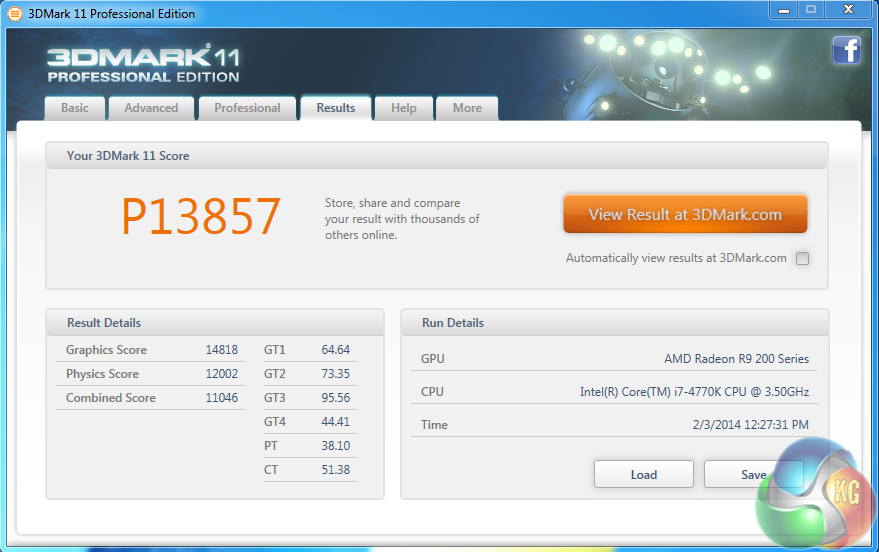Image resolution: width=879 pixels, height=552 pixels.
Task: Click the Time value 2/3/2014 12:27:31 PM
Action: coord(751,425)
